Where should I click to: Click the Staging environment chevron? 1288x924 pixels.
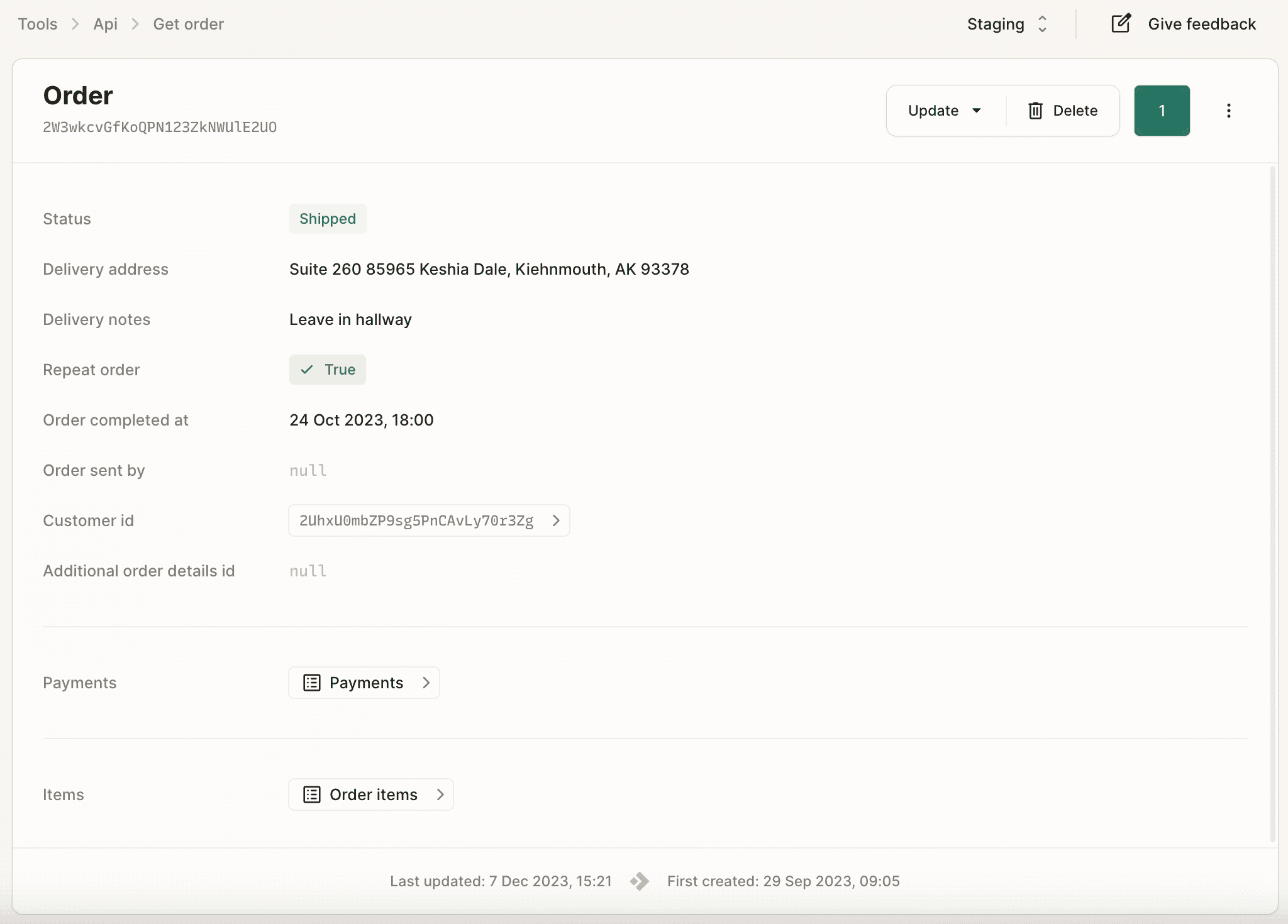(x=1042, y=23)
